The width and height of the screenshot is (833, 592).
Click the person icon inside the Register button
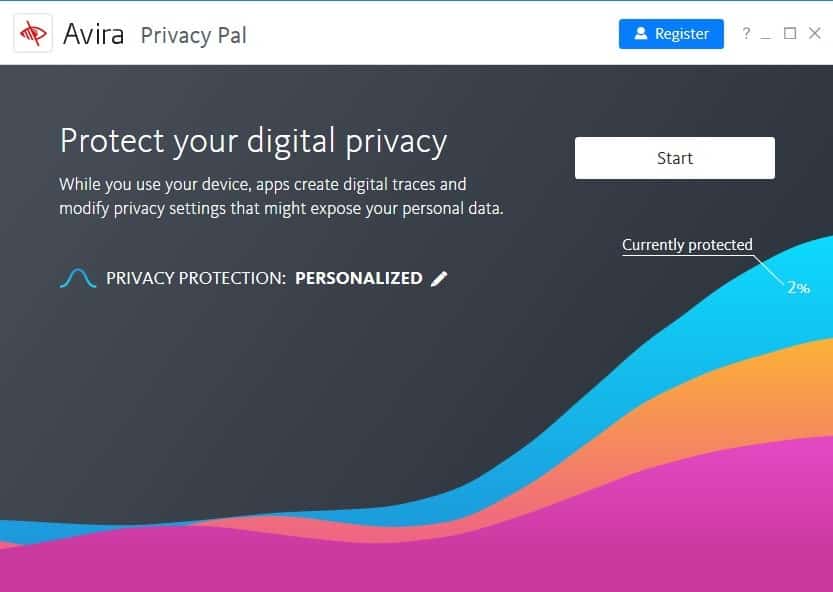pos(641,33)
